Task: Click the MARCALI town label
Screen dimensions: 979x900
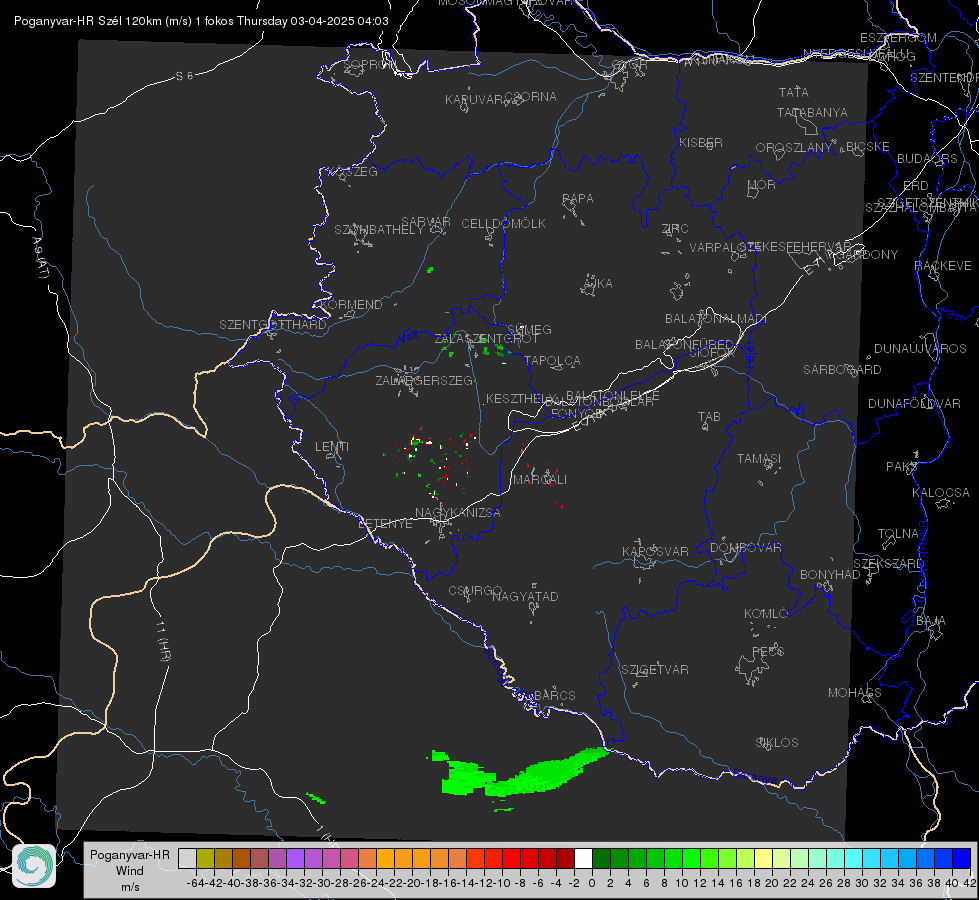Action: click(x=539, y=479)
